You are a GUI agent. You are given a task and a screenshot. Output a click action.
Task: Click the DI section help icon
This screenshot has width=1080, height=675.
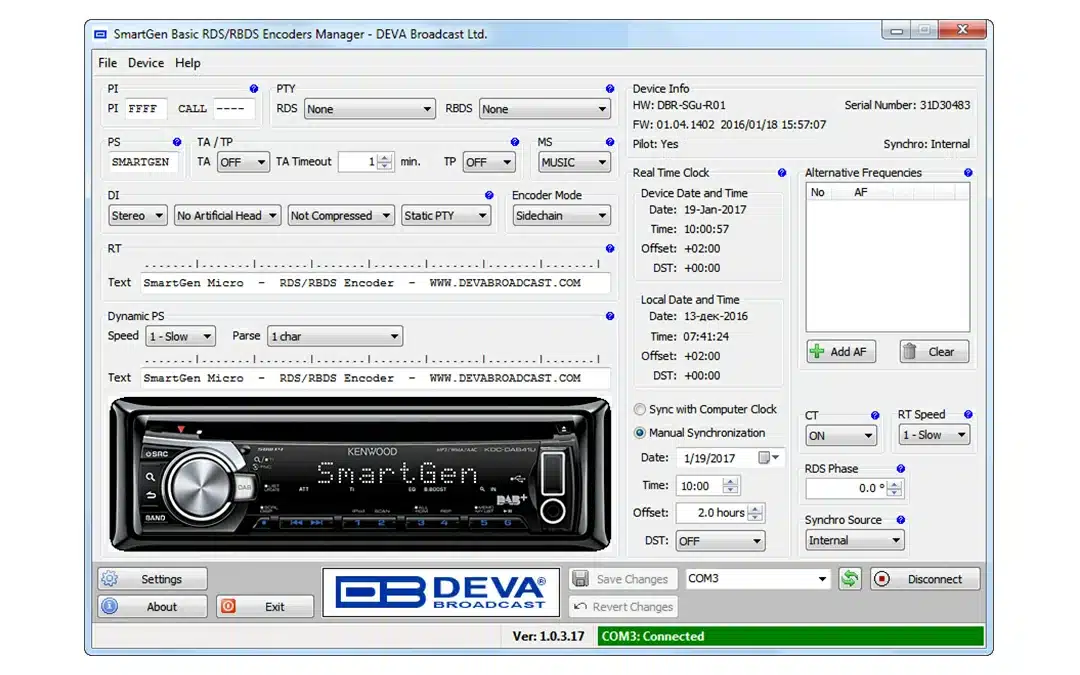coord(489,196)
